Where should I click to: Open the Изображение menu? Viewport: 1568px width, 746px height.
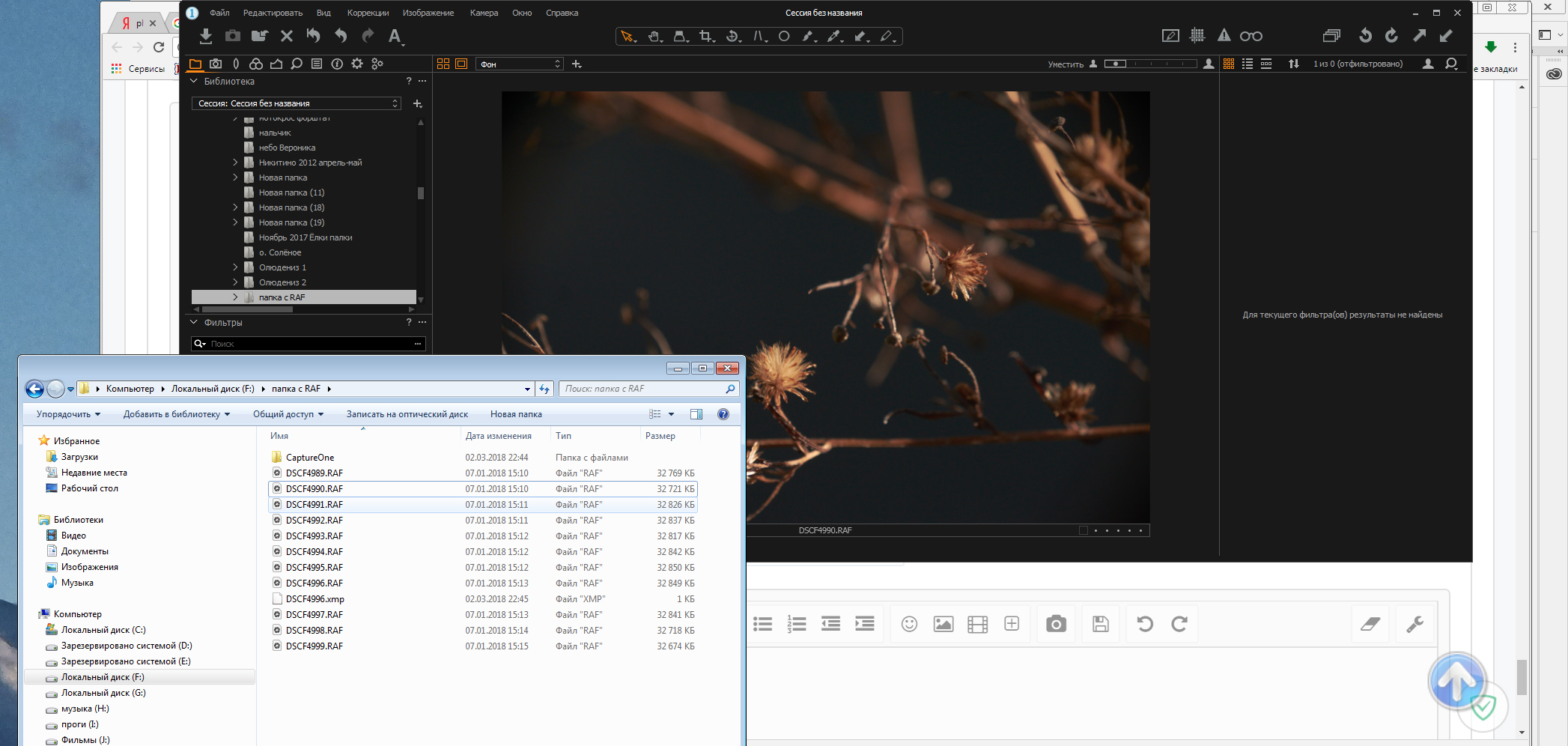pos(428,13)
